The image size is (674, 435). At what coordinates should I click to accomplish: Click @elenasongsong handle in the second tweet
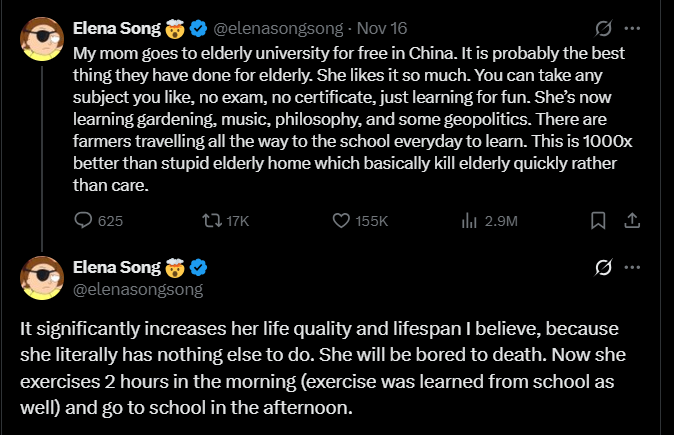coord(138,290)
